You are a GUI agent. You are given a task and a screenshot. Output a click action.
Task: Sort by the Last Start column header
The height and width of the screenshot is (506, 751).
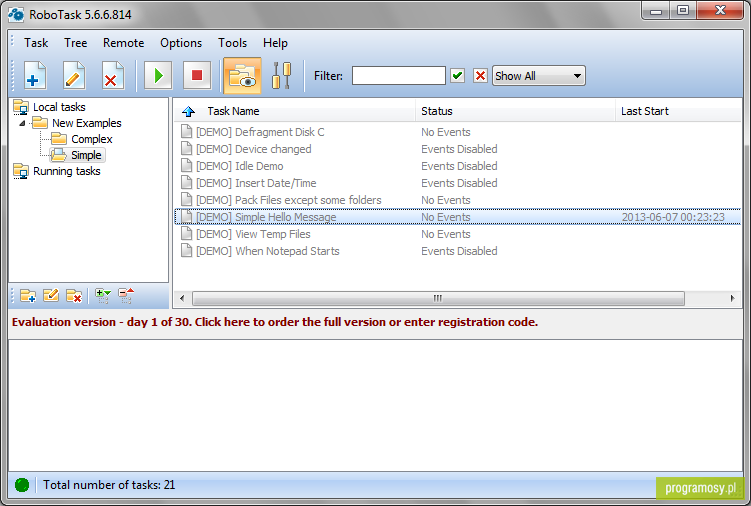tap(678, 111)
